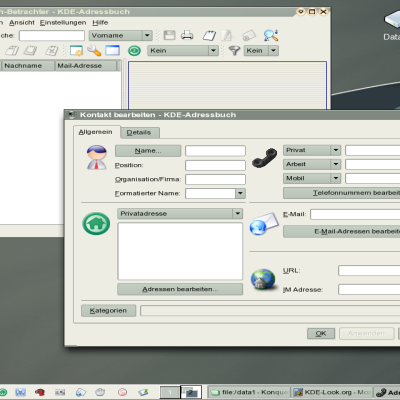Viewport: 400px width, 400px height.
Task: Click the Telefonnummern bearbeiten button
Action: [x=342, y=193]
